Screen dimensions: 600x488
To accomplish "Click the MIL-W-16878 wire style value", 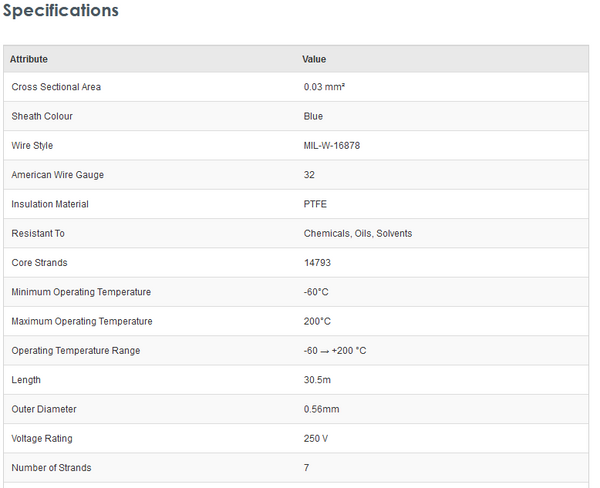I will pyautogui.click(x=332, y=146).
